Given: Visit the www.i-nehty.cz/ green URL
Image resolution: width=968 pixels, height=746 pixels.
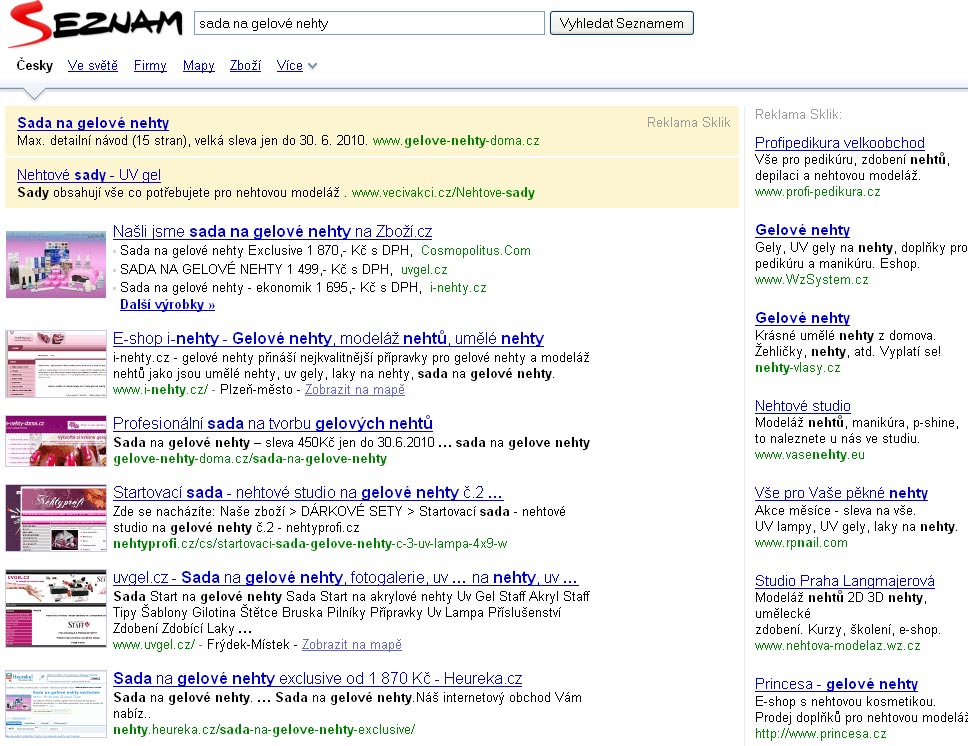Looking at the screenshot, I should pyautogui.click(x=161, y=390).
